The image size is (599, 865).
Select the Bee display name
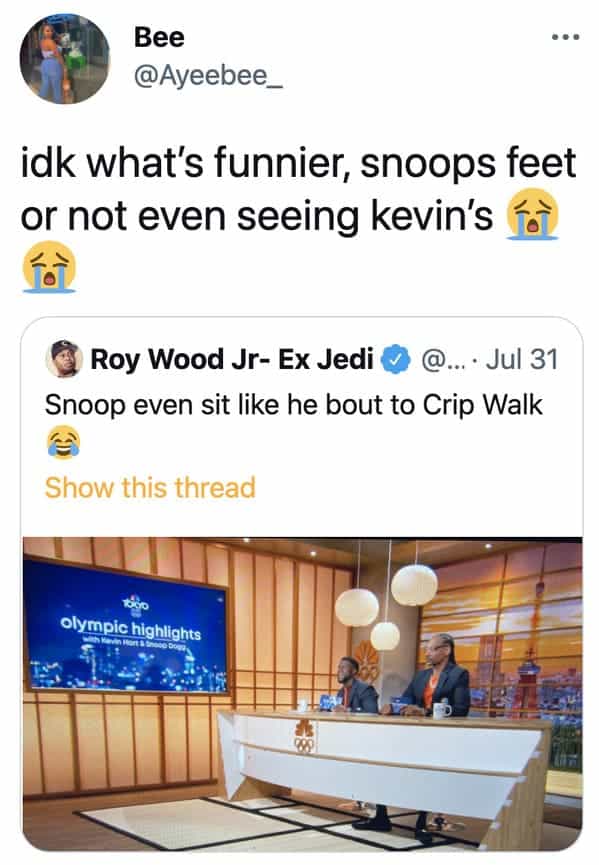pos(159,37)
